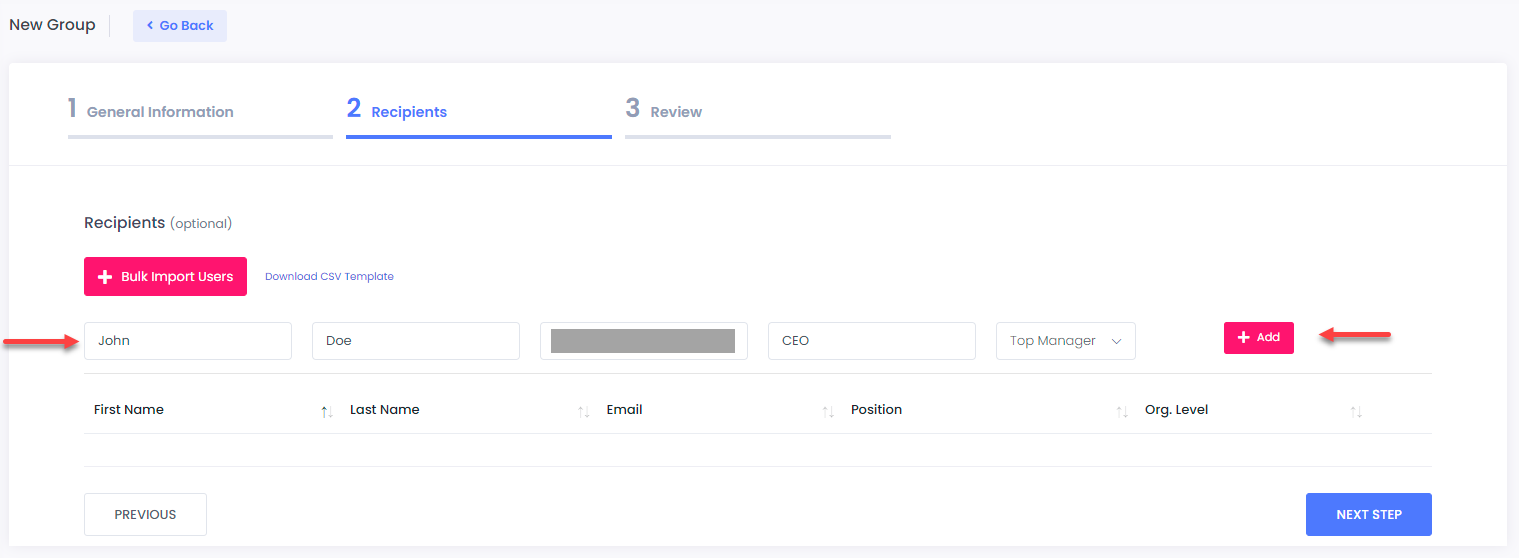Focus the first name field containing John
The height and width of the screenshot is (558, 1519).
[188, 341]
